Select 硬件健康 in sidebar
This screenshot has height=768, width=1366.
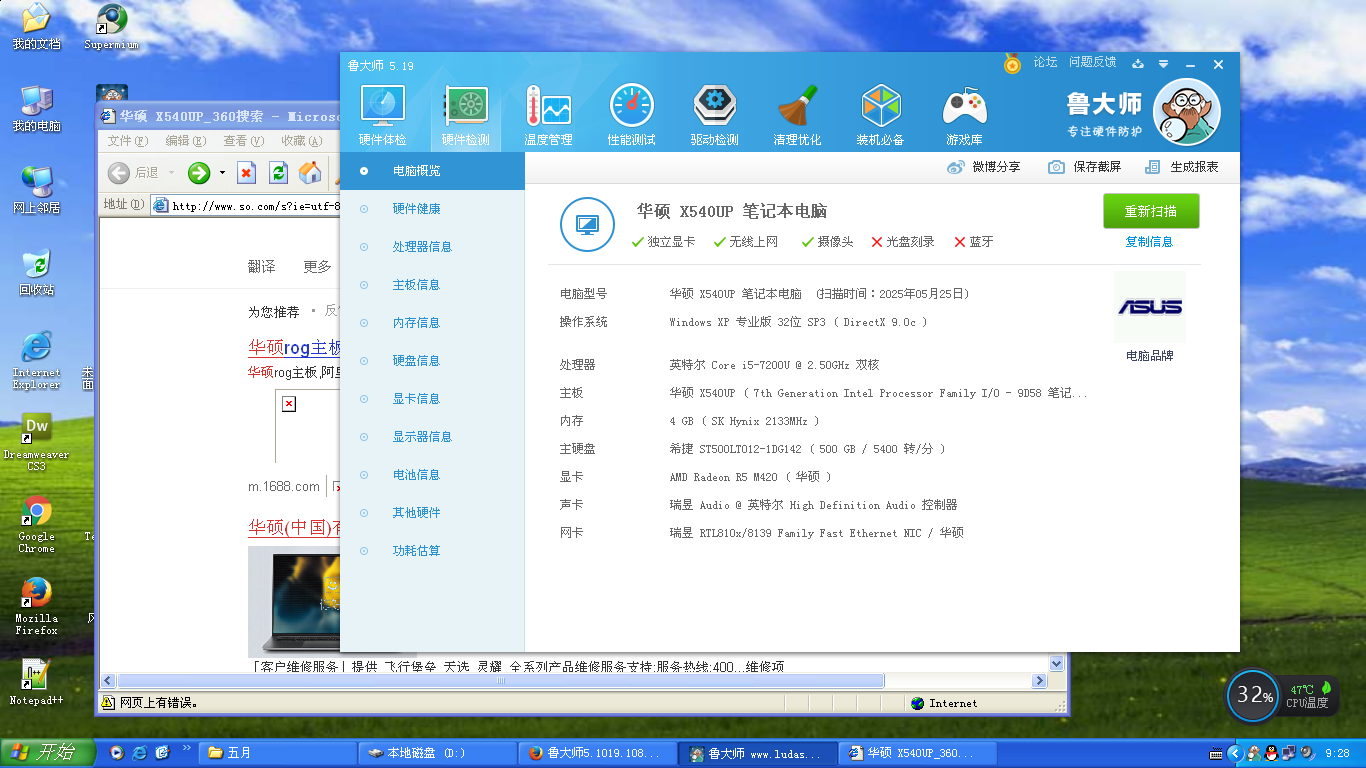click(x=432, y=209)
